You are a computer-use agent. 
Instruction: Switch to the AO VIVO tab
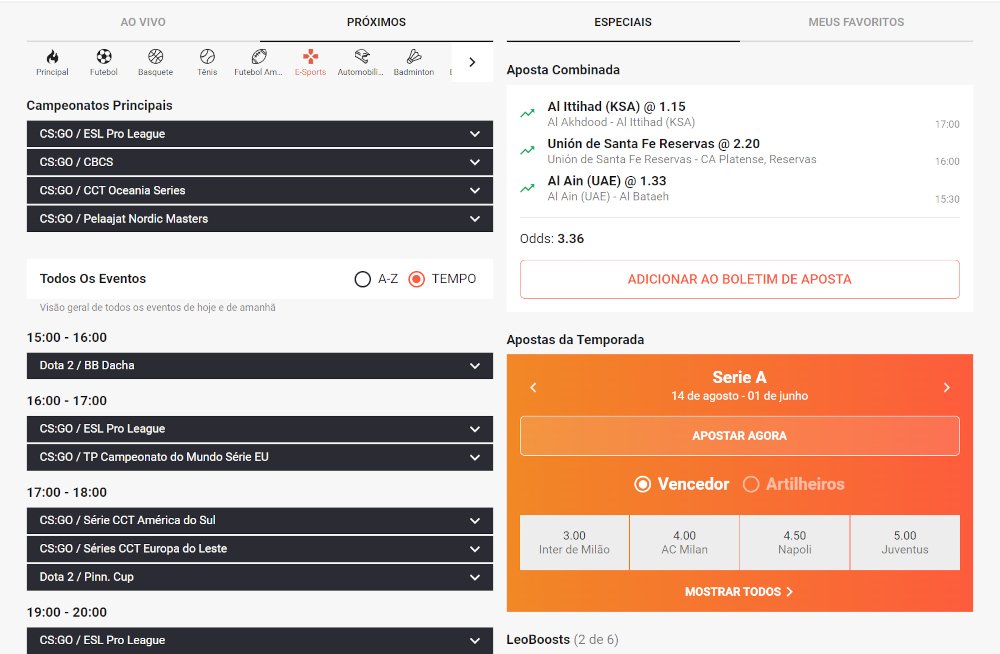coord(143,22)
